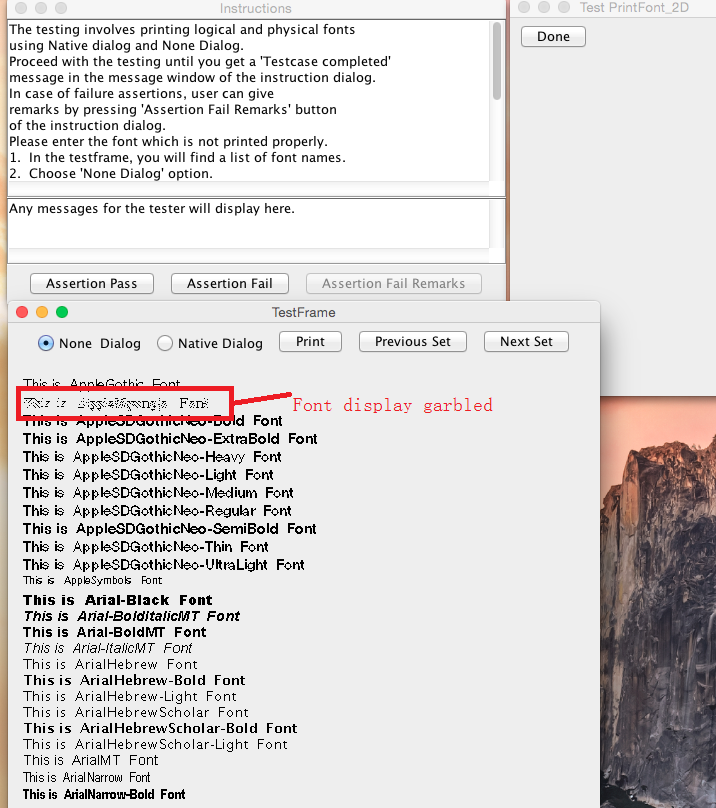This screenshot has height=808, width=716.
Task: Click inside the instructions text area
Action: [248, 100]
